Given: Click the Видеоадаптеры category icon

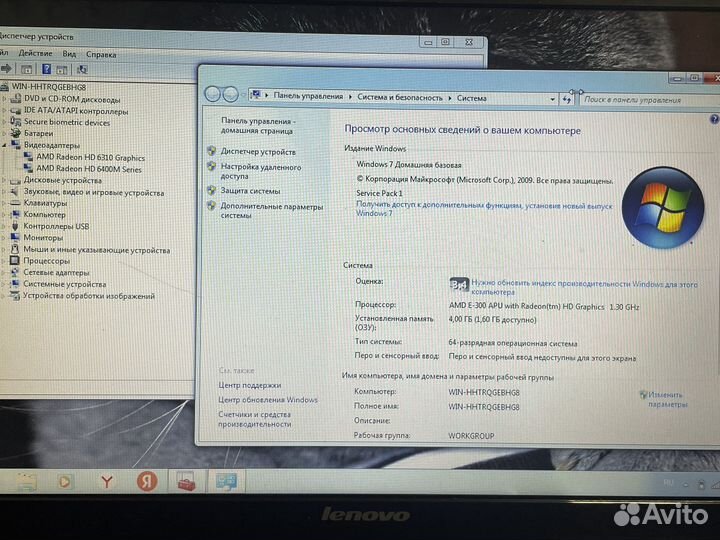Looking at the screenshot, I should pyautogui.click(x=16, y=145).
